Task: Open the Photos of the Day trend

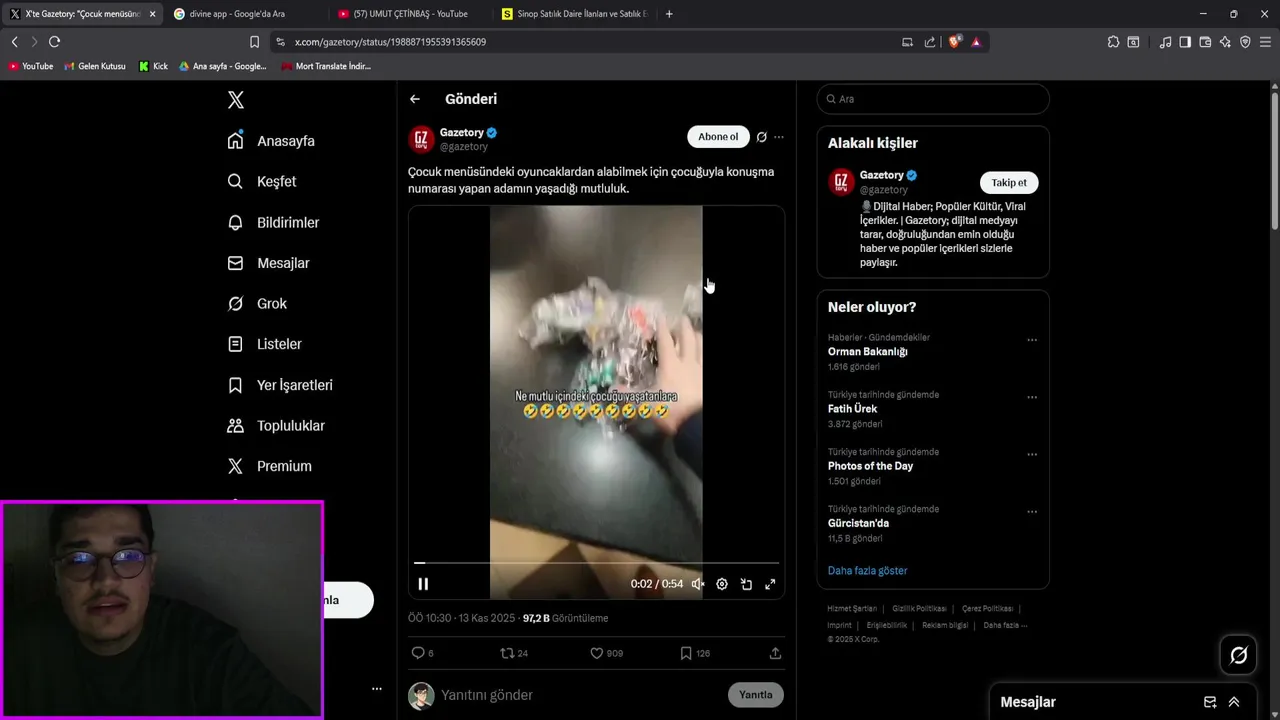Action: [x=870, y=466]
